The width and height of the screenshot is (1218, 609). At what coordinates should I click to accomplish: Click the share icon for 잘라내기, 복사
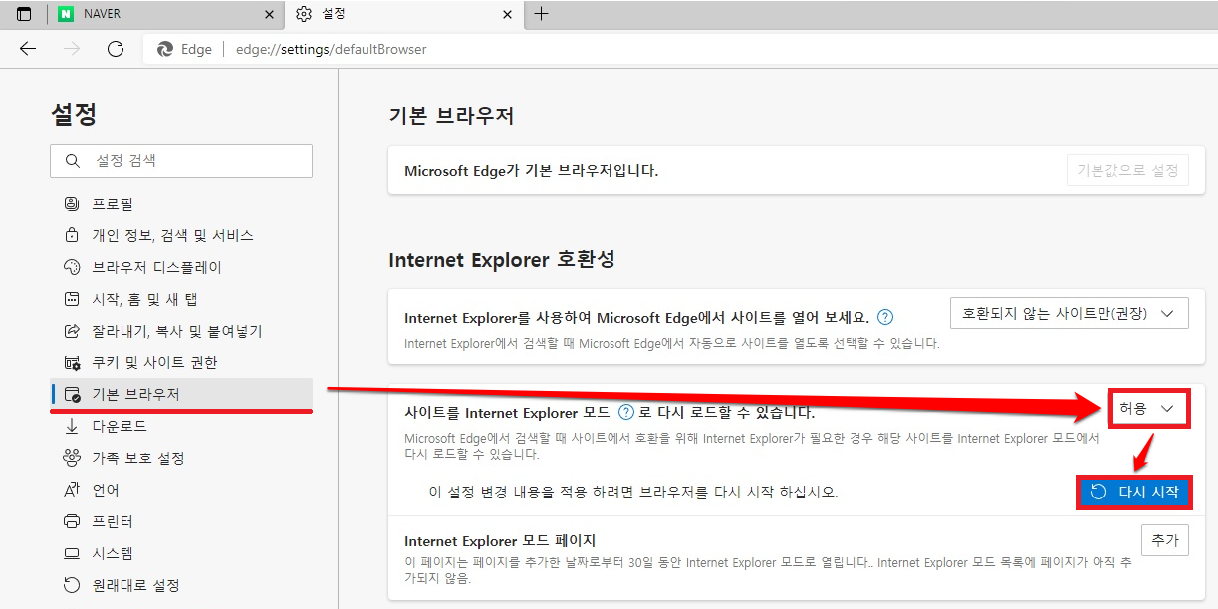click(72, 331)
